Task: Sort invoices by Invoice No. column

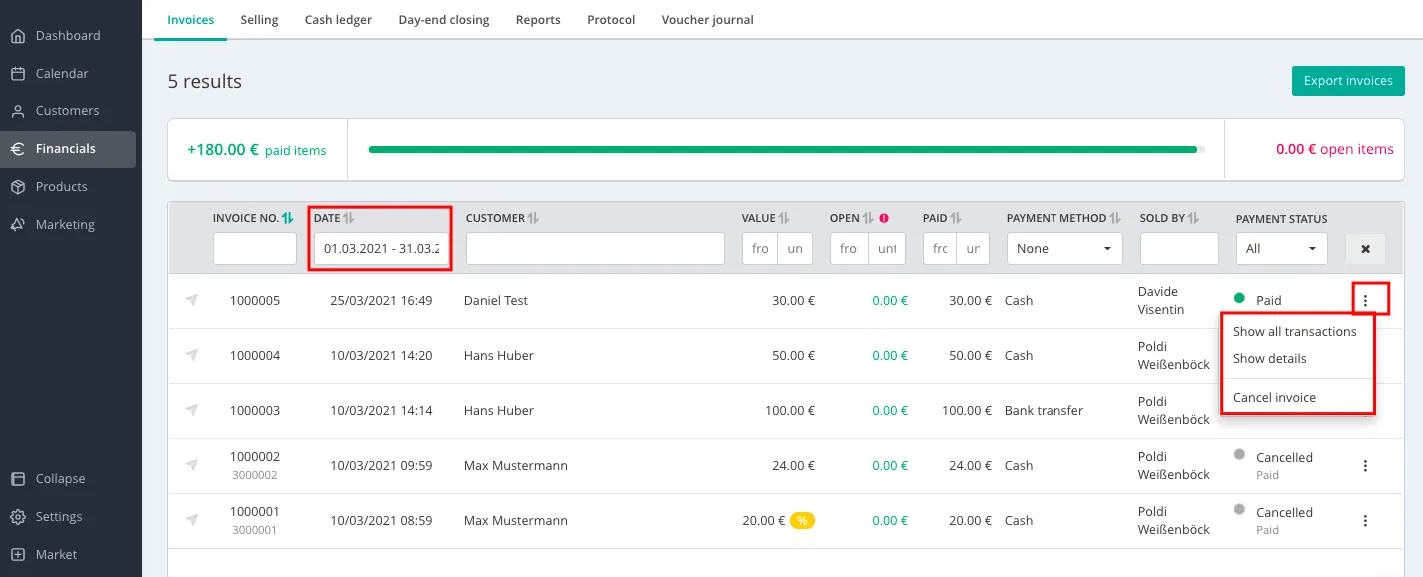Action: click(x=288, y=218)
